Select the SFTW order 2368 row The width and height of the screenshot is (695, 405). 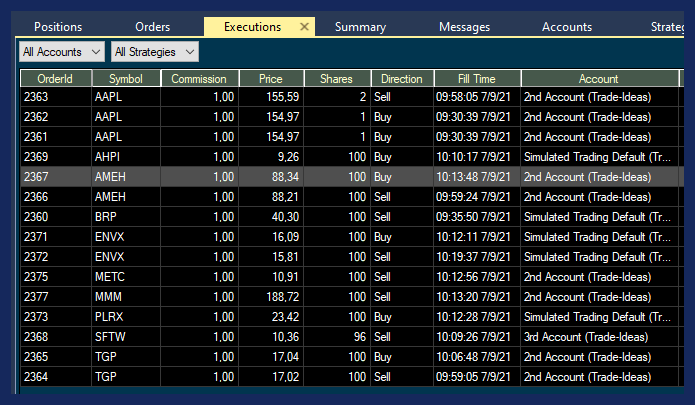tap(300, 337)
